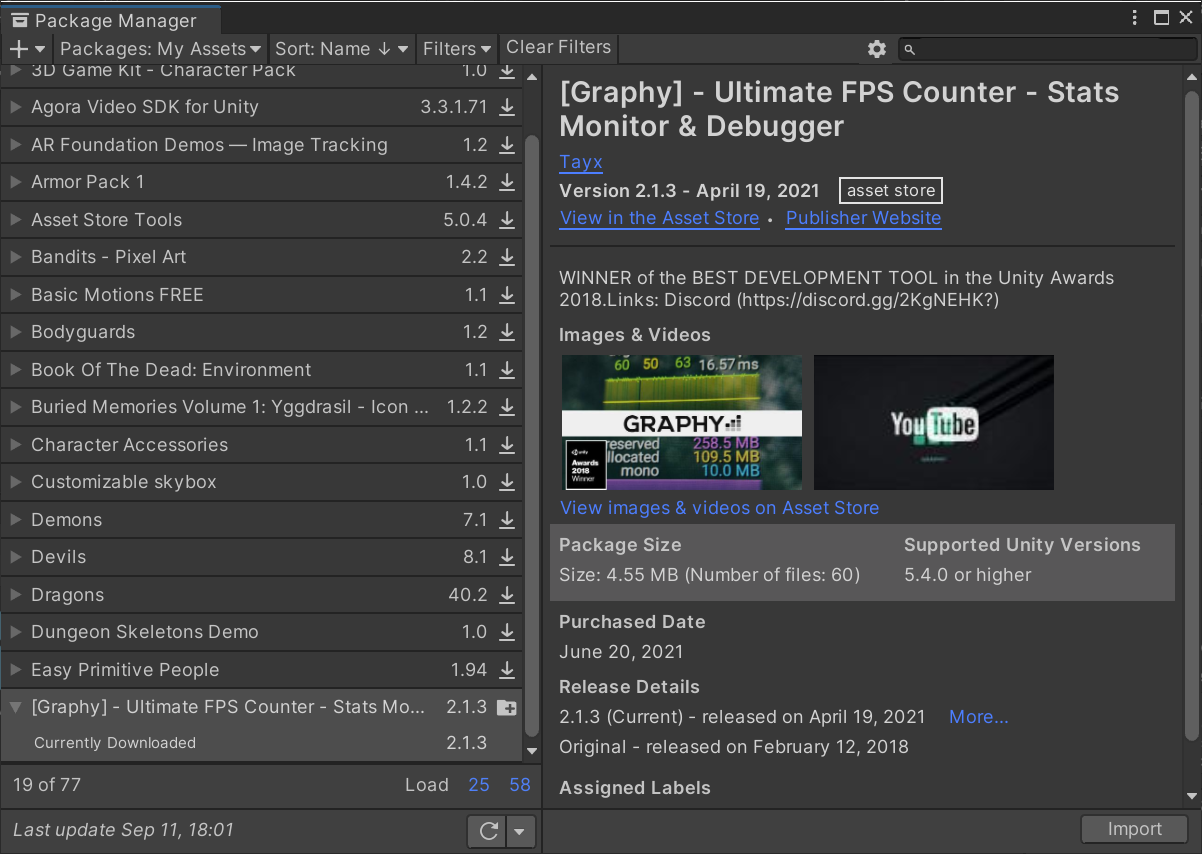
Task: Expand the Demons entry arrow
Action: [15, 520]
